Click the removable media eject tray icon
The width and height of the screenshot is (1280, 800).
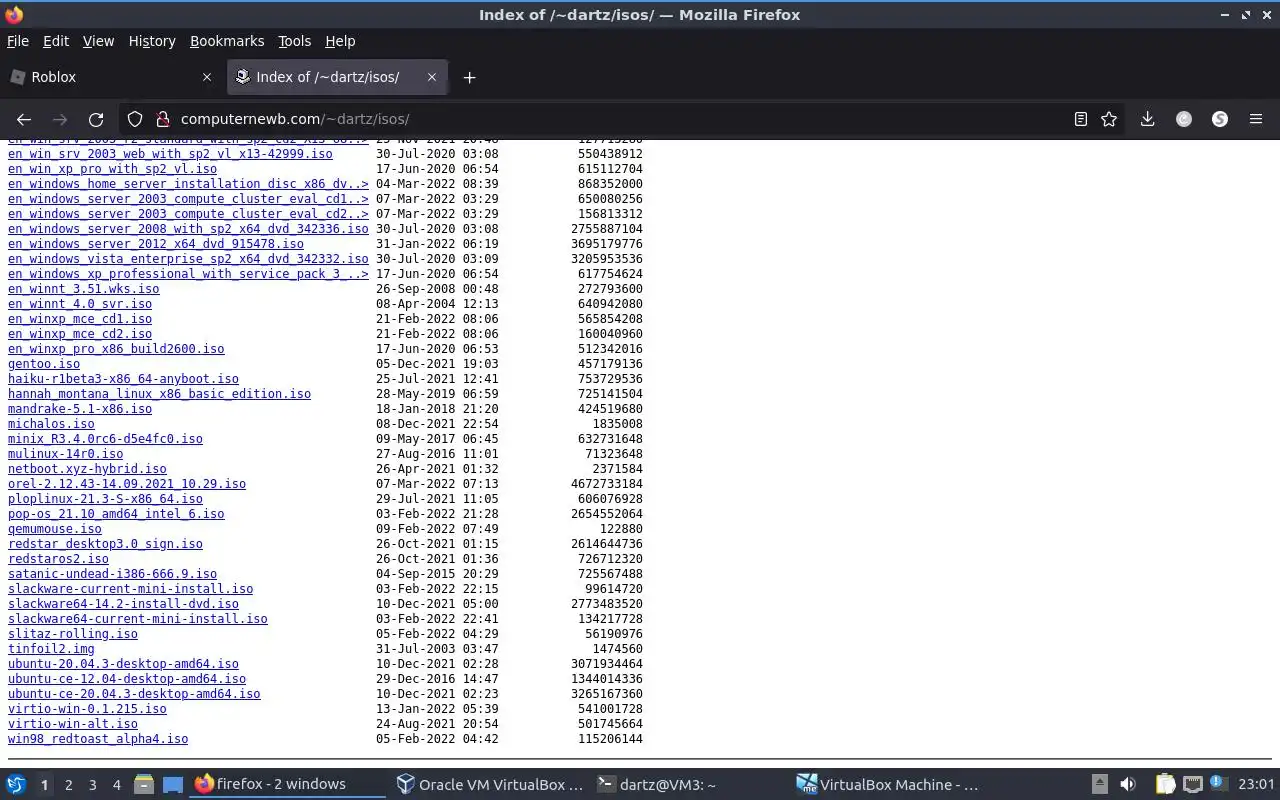click(1099, 784)
